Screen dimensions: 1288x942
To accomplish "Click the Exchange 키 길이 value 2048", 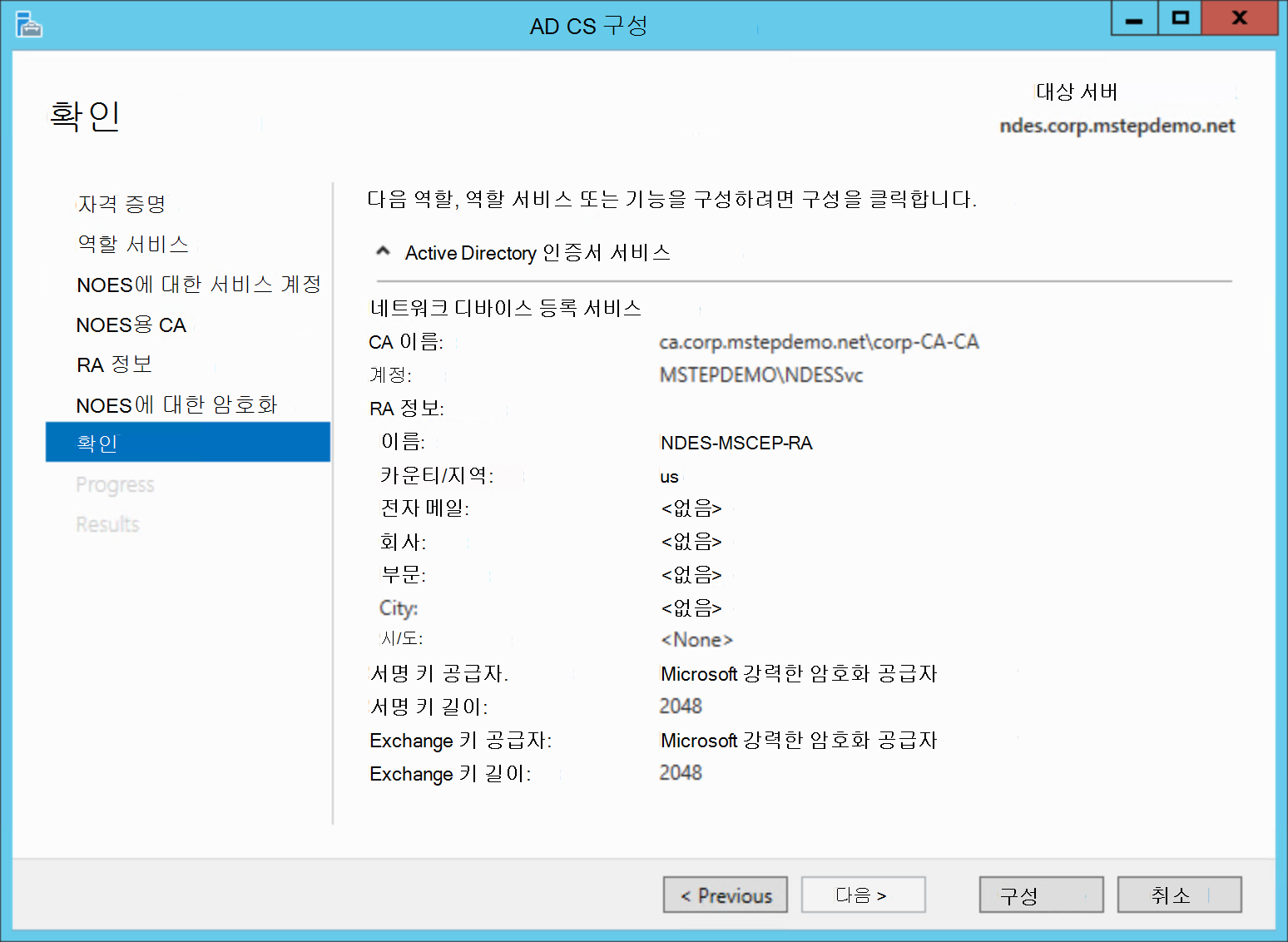I will coord(681,773).
